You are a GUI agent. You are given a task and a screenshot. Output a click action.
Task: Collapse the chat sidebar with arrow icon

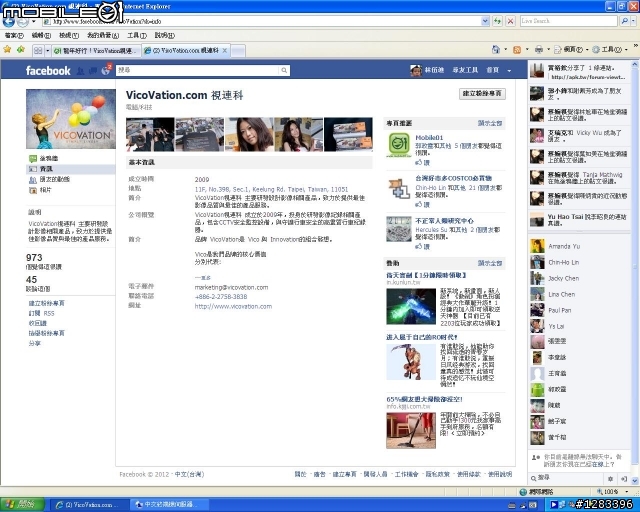(x=623, y=479)
